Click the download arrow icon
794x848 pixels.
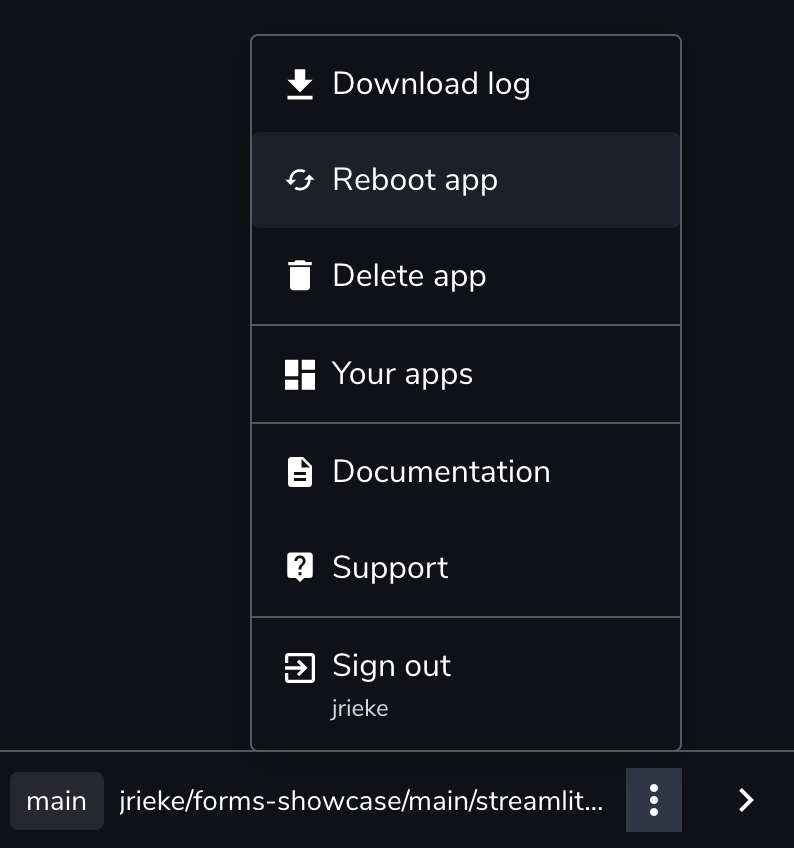point(300,85)
